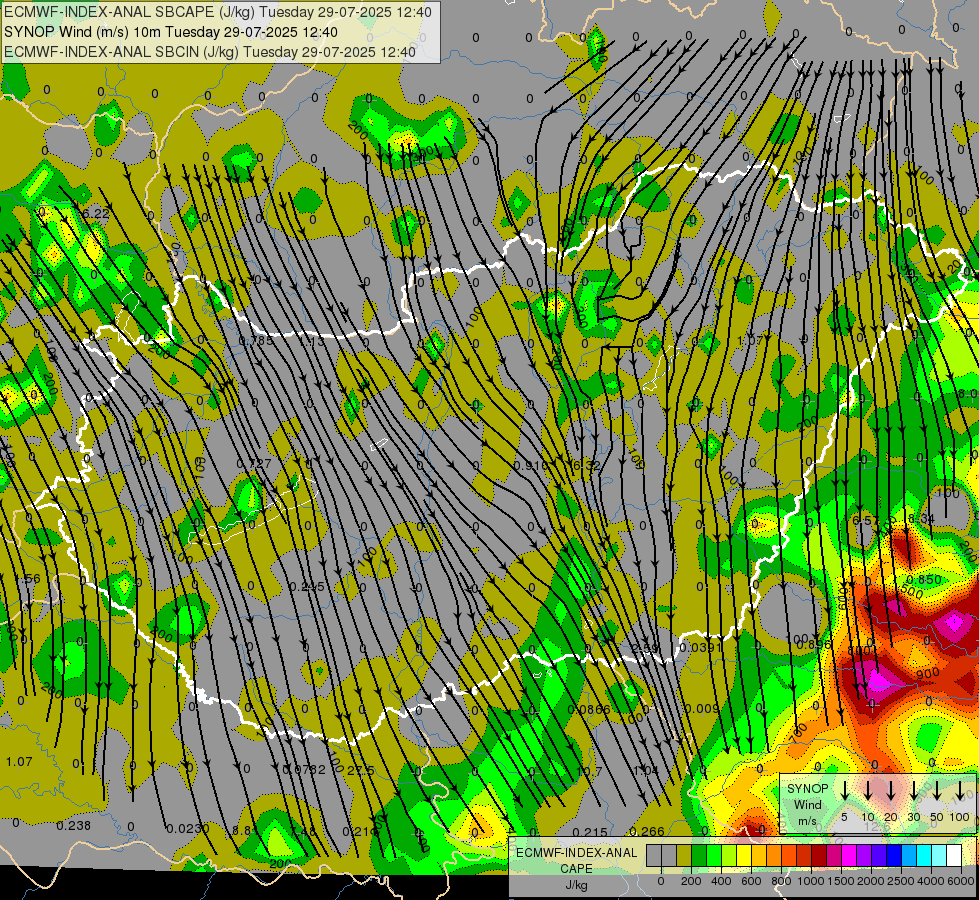Image resolution: width=979 pixels, height=900 pixels.
Task: Click the 700 CAPE contour label
Action: tap(799, 734)
